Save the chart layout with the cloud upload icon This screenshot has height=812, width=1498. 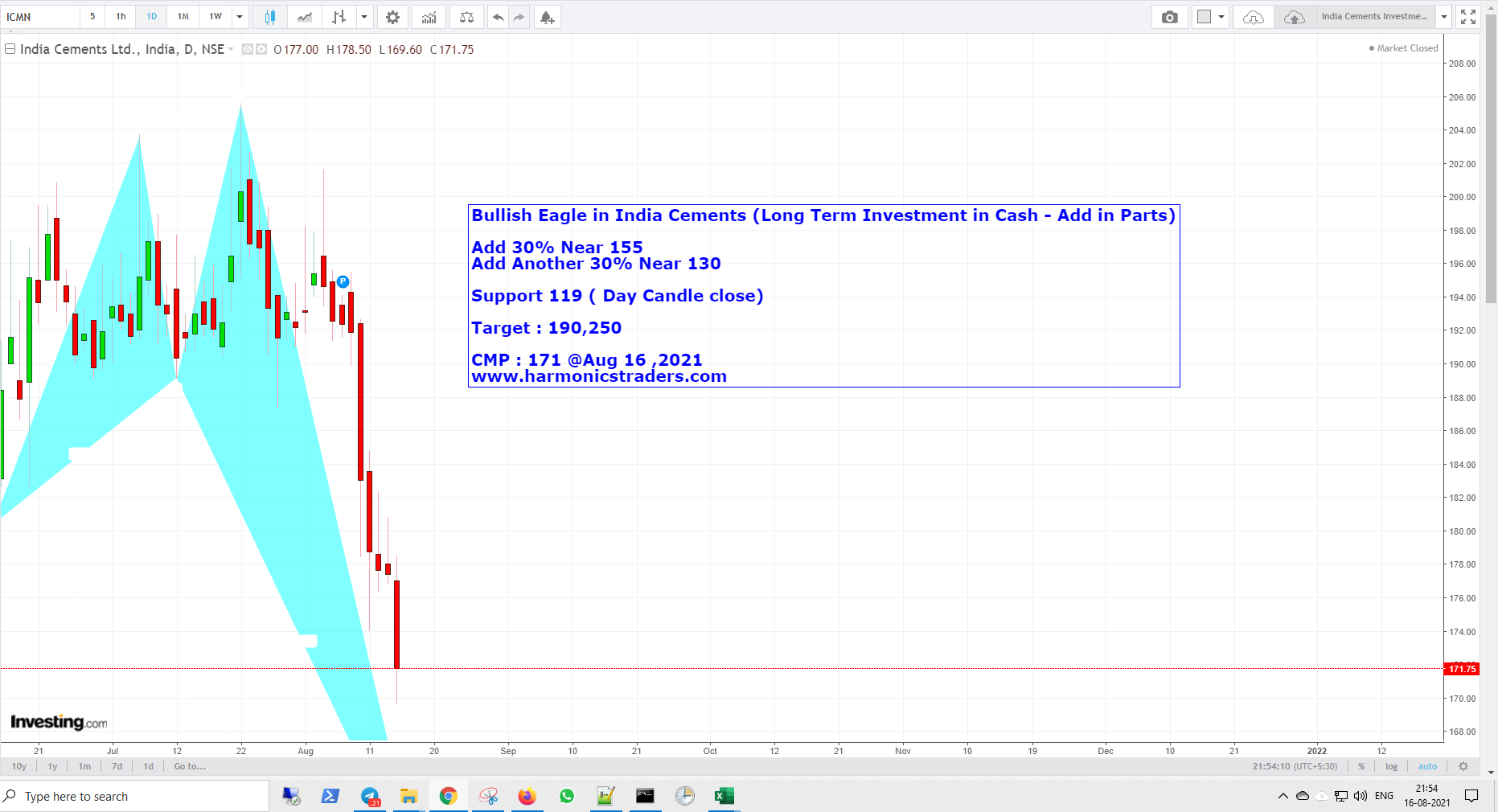1295,17
